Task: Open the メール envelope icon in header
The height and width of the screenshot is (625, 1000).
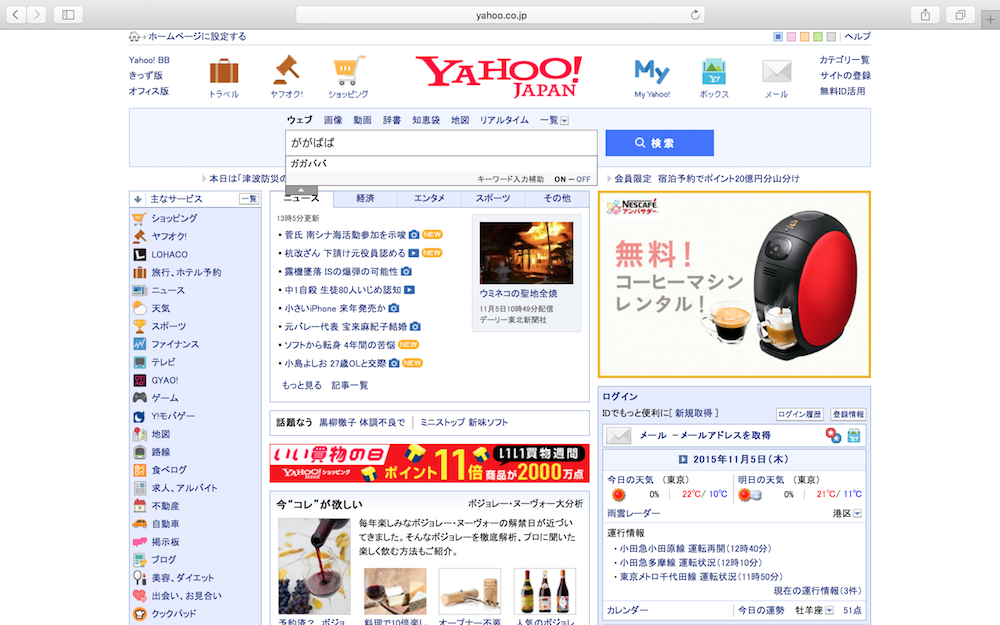Action: point(776,72)
